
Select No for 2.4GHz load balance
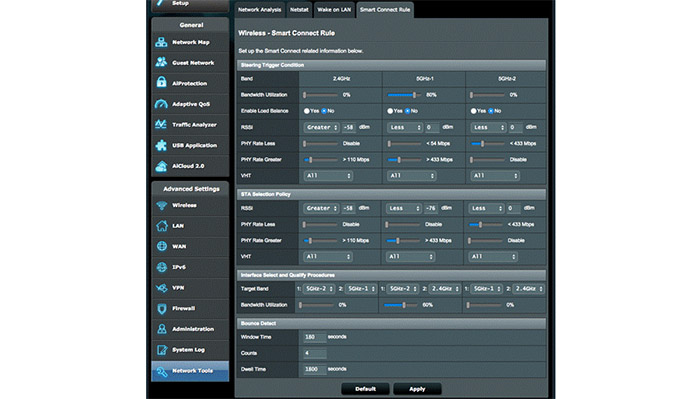pyautogui.click(x=324, y=111)
